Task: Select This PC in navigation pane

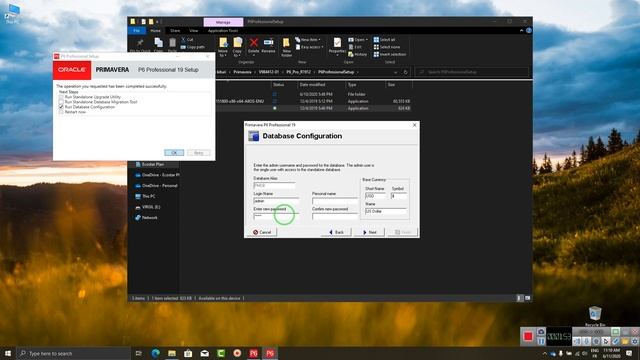Action: 145,196
